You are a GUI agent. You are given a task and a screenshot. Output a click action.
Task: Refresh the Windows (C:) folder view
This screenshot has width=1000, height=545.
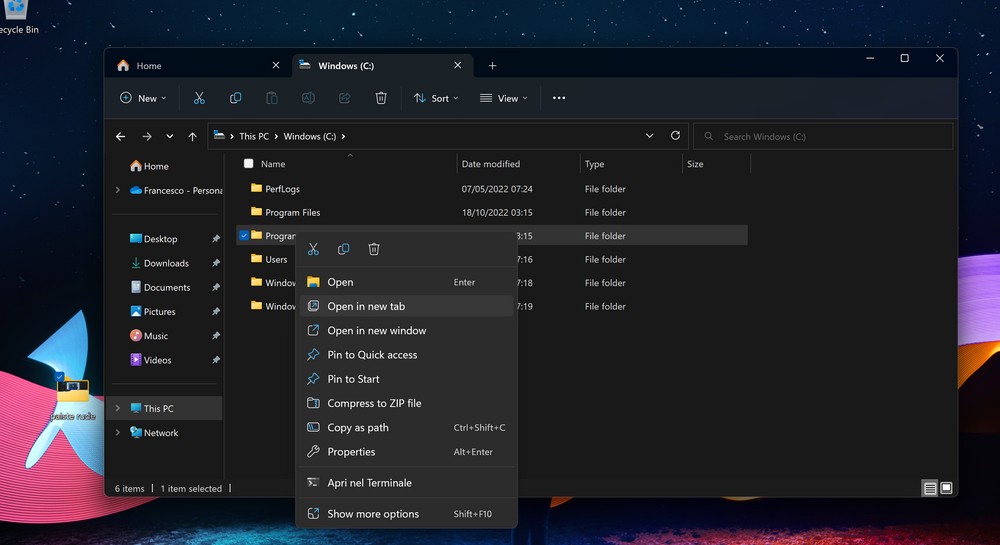click(x=675, y=136)
